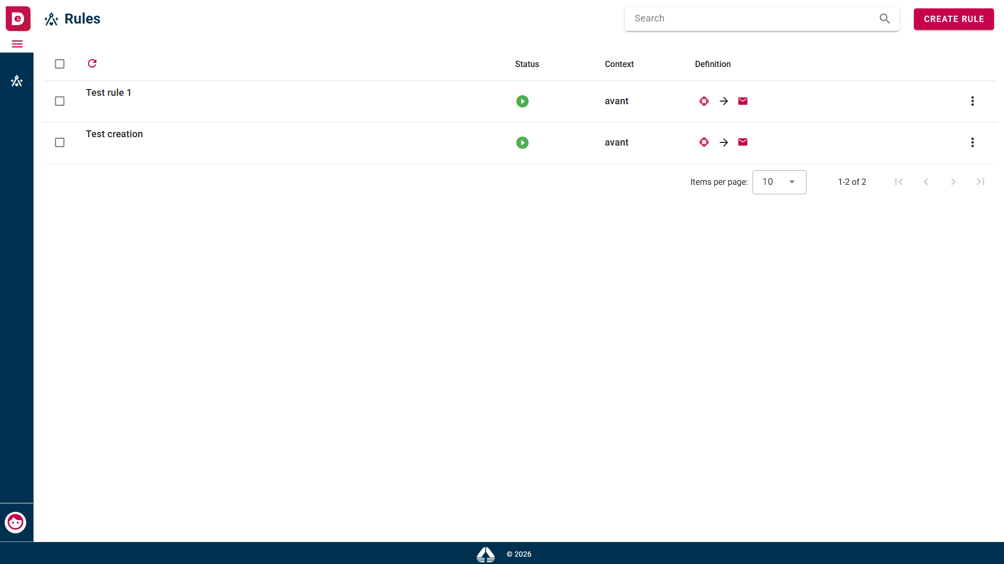Click the avant context of Test creation
1004x564 pixels.
617,143
